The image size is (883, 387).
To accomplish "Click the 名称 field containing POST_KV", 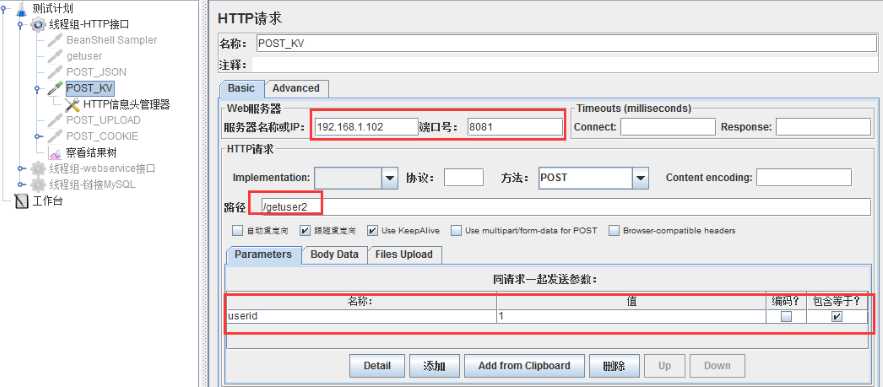I will click(x=566, y=43).
